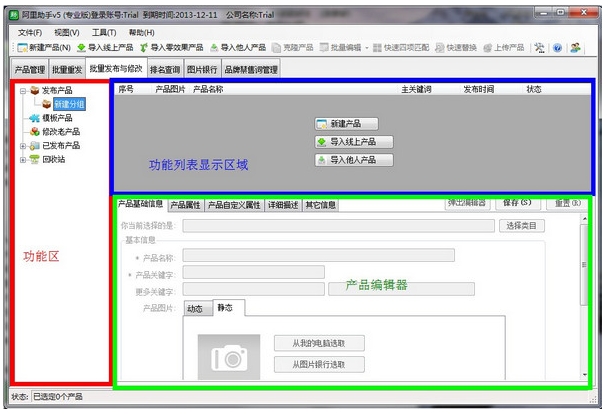The height and width of the screenshot is (414, 609).
Task: Expand the 回收站 tree node
Action: (23, 160)
